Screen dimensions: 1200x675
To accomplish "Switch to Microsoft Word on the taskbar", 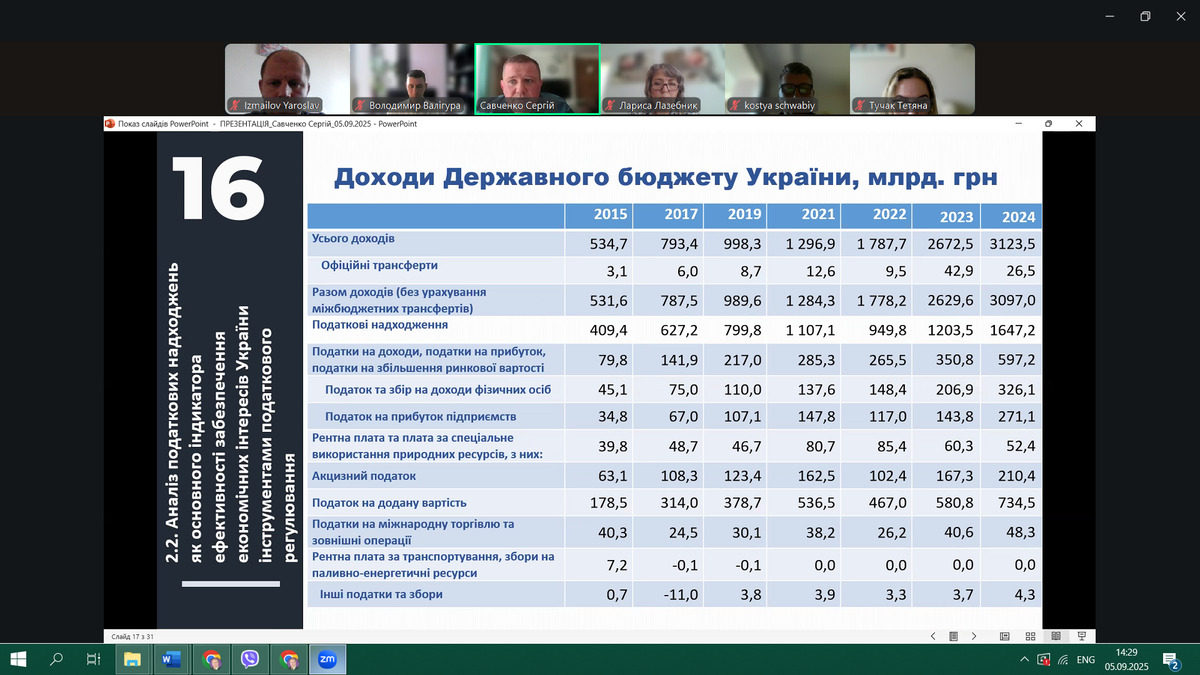I will 170,659.
